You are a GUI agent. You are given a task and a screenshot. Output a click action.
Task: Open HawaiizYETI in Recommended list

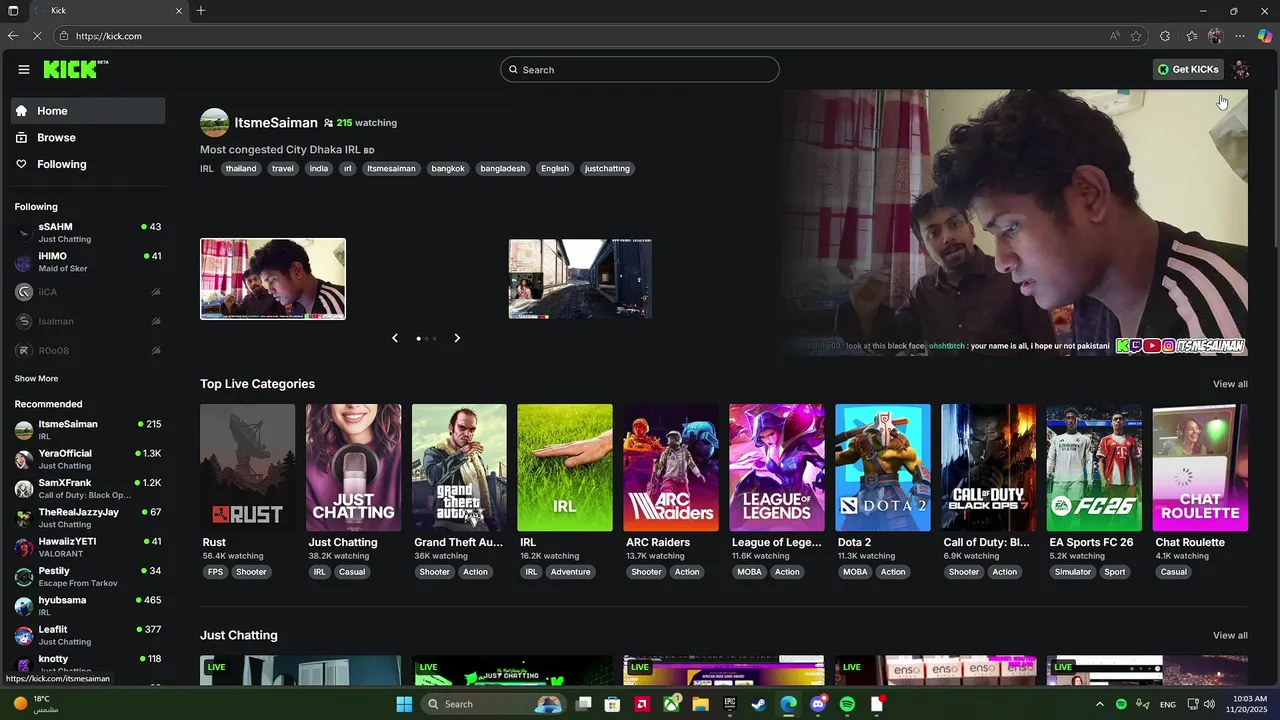[x=88, y=547]
